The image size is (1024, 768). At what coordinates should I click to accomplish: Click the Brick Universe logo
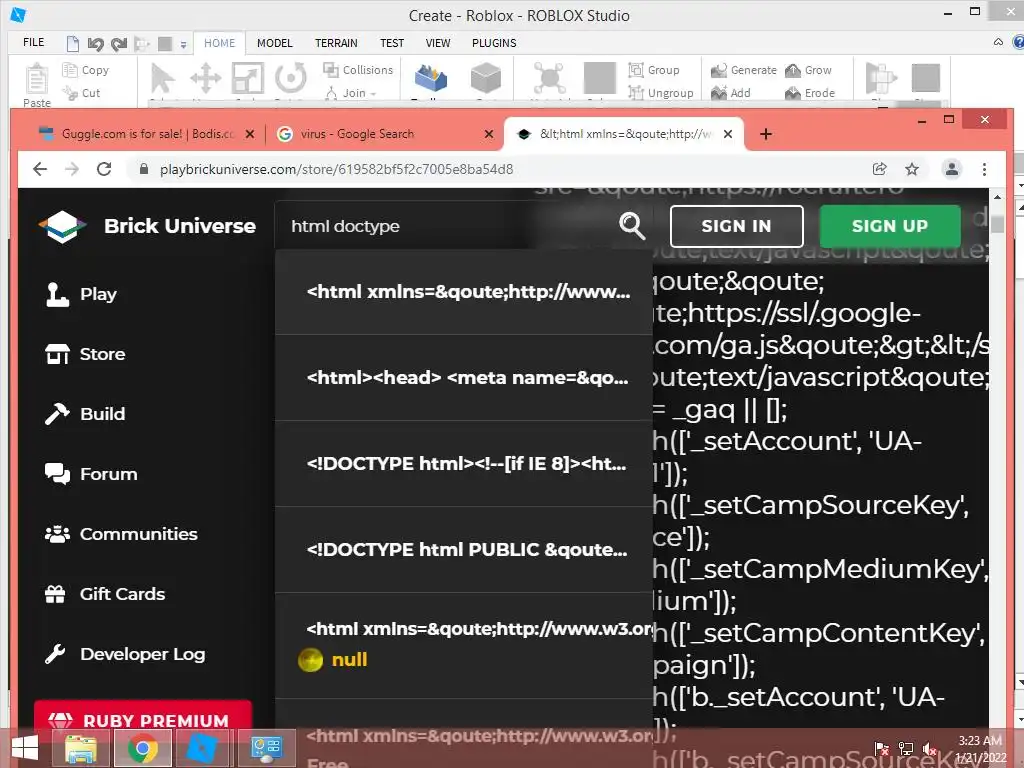(147, 226)
